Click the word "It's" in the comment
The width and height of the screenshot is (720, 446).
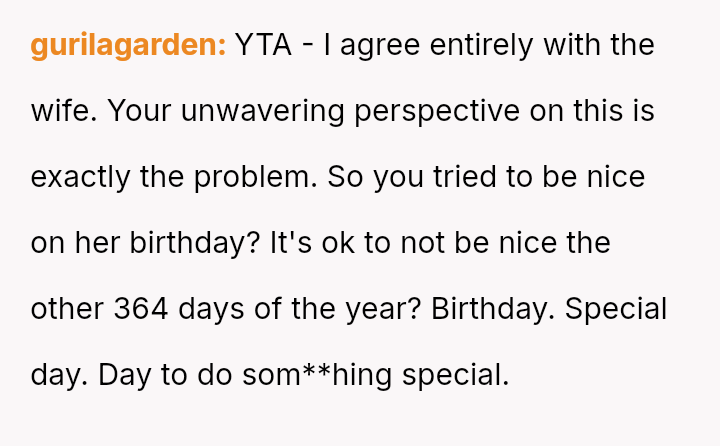point(290,243)
